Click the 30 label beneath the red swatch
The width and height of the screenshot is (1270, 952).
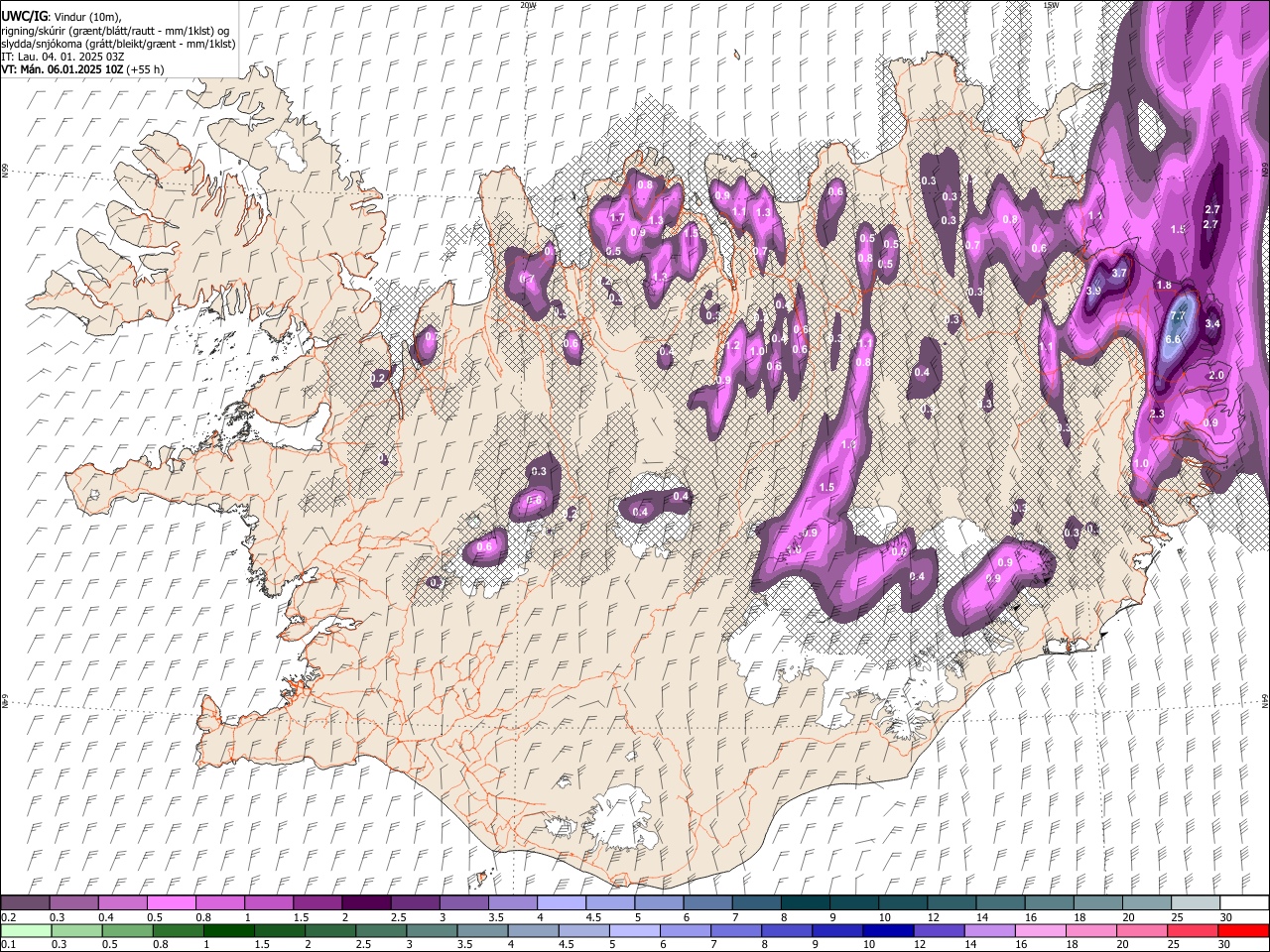[x=1225, y=943]
